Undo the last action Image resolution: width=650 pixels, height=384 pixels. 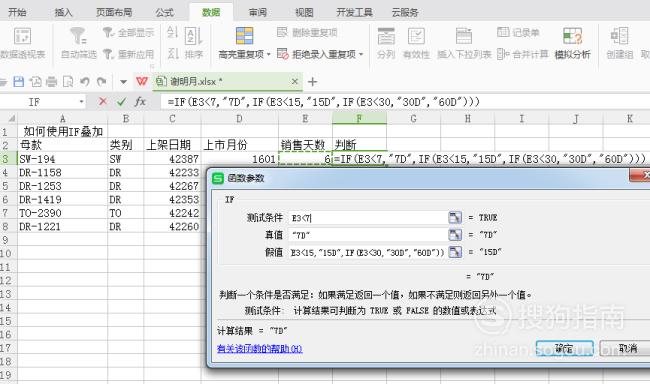click(x=85, y=82)
